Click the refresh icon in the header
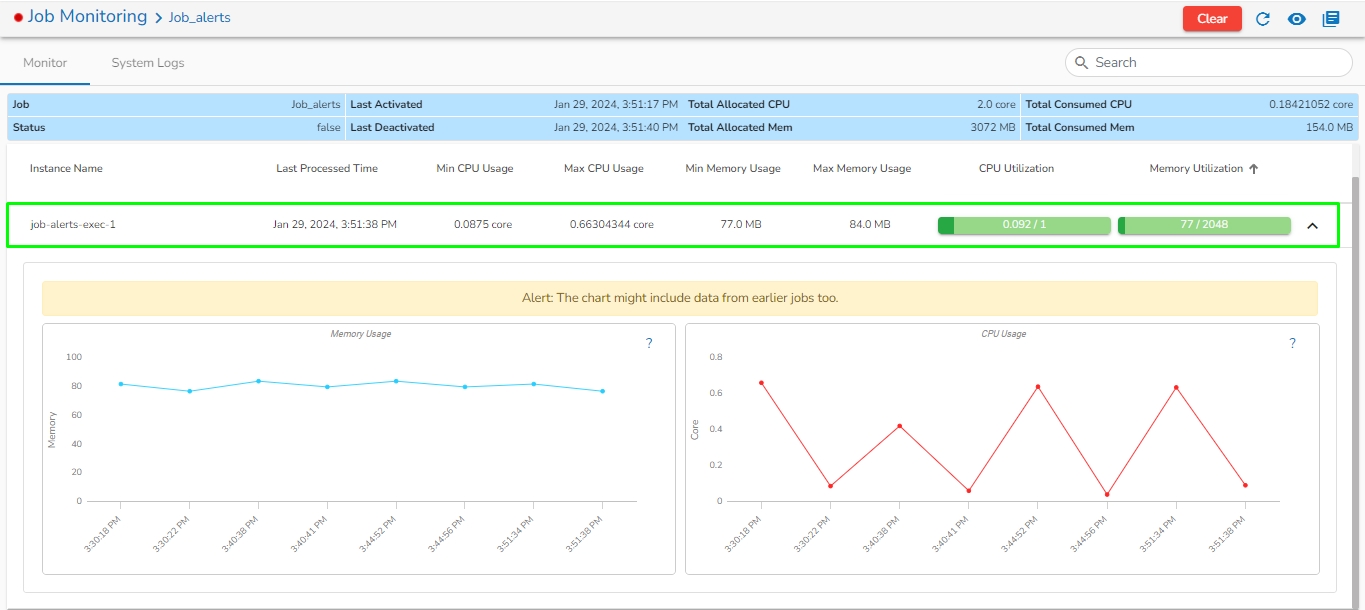Image resolution: width=1365 pixels, height=610 pixels. (1263, 19)
